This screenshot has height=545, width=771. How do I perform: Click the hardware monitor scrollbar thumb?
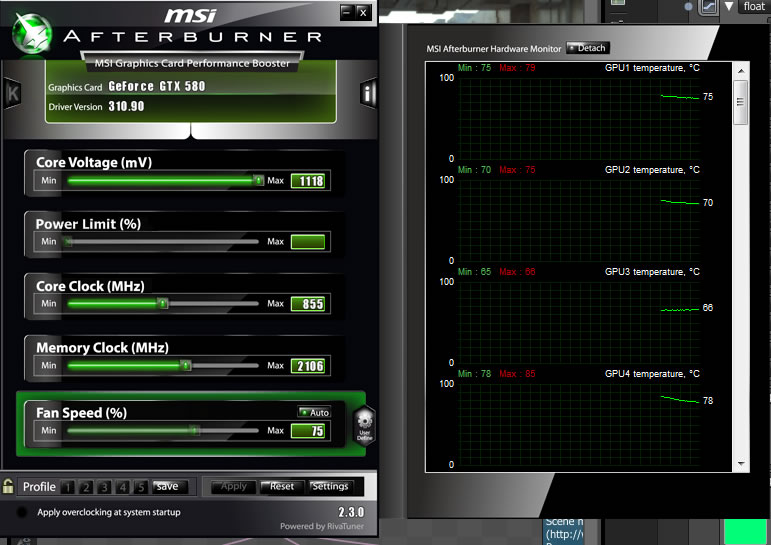741,102
